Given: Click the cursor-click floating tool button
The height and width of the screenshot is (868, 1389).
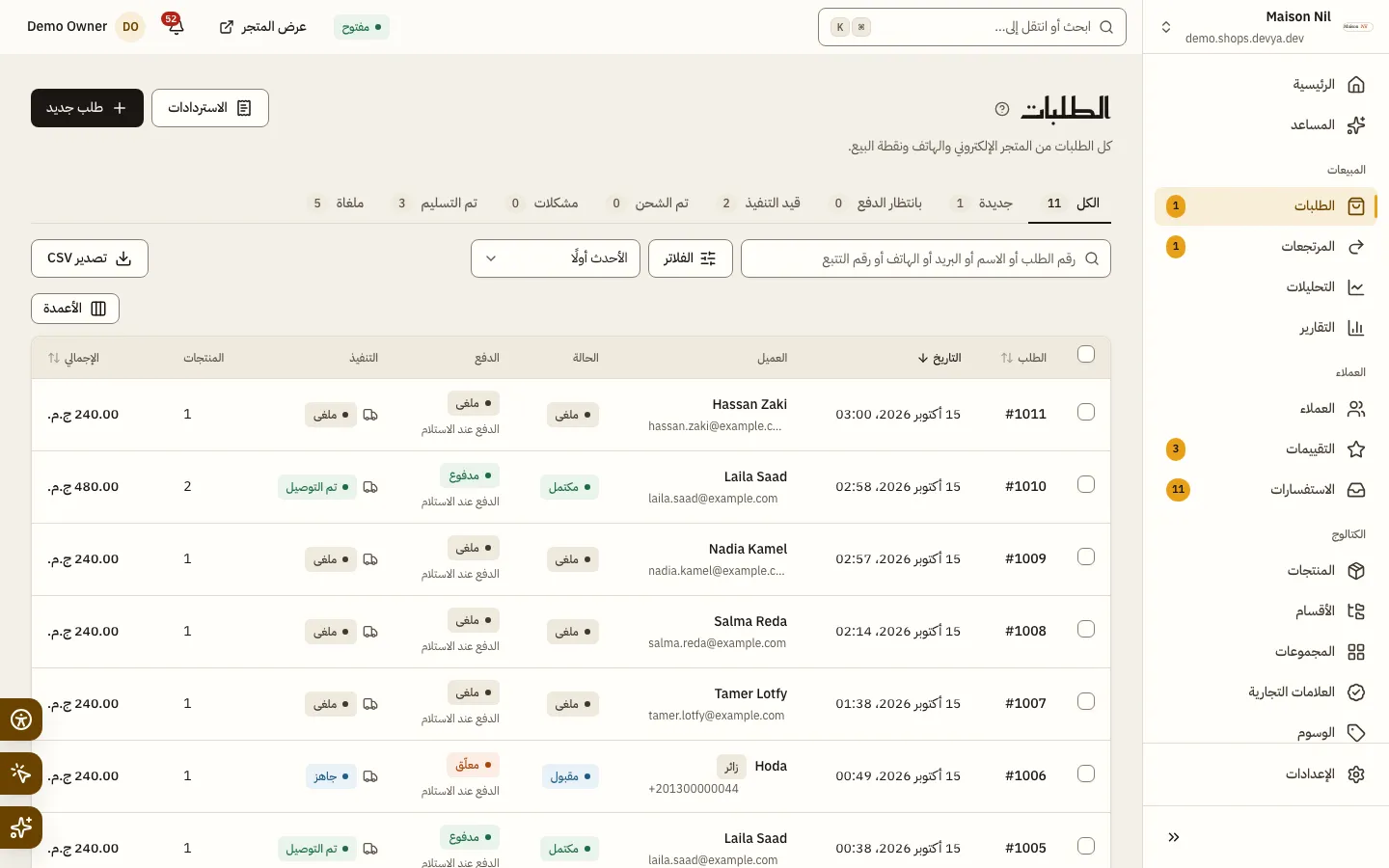Looking at the screenshot, I should (x=20, y=773).
